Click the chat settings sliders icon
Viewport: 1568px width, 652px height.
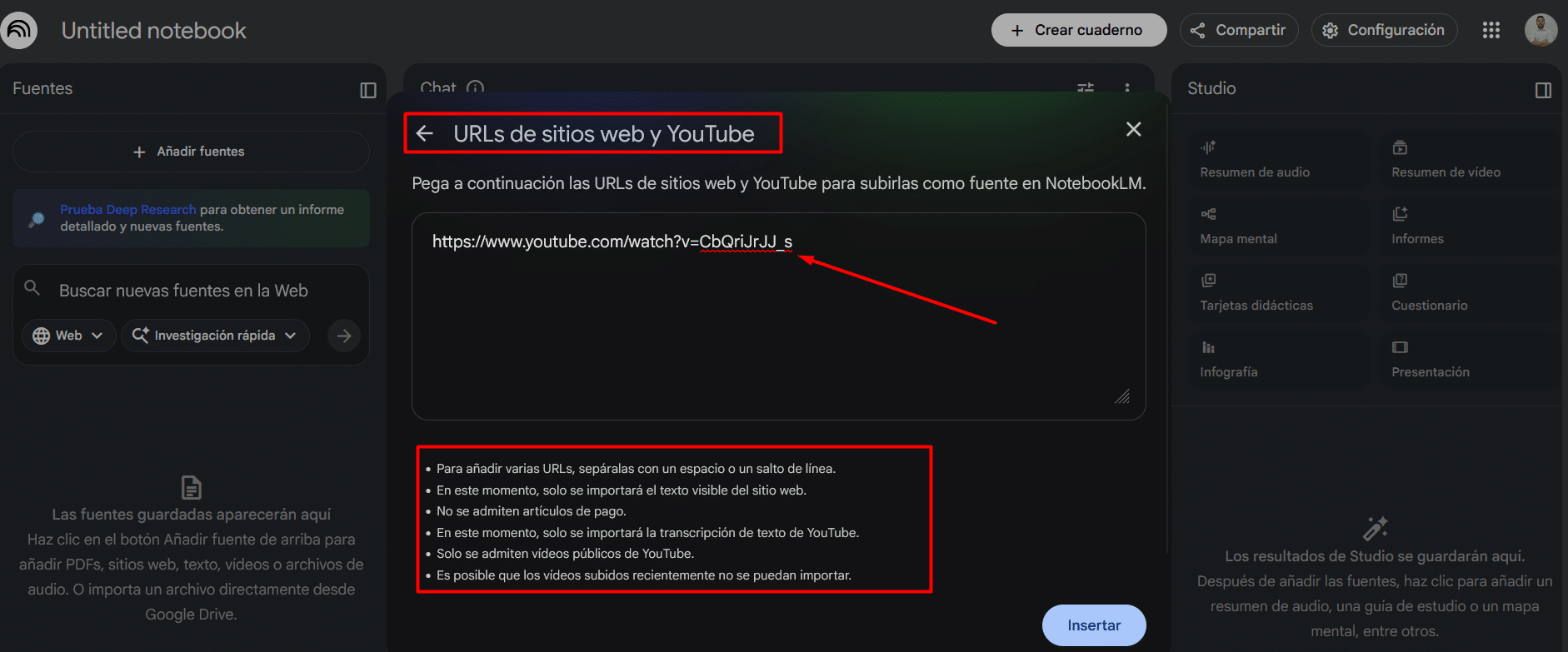point(1086,87)
